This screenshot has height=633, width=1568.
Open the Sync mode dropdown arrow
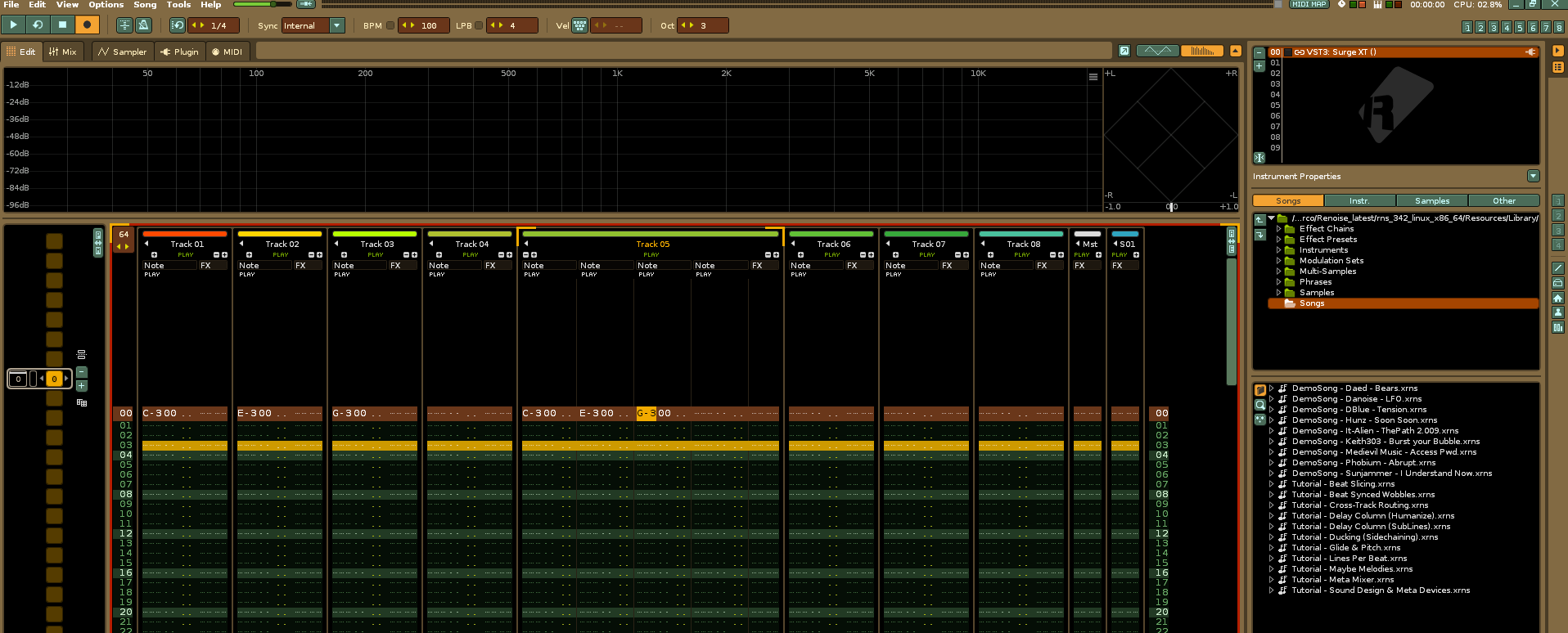click(337, 25)
